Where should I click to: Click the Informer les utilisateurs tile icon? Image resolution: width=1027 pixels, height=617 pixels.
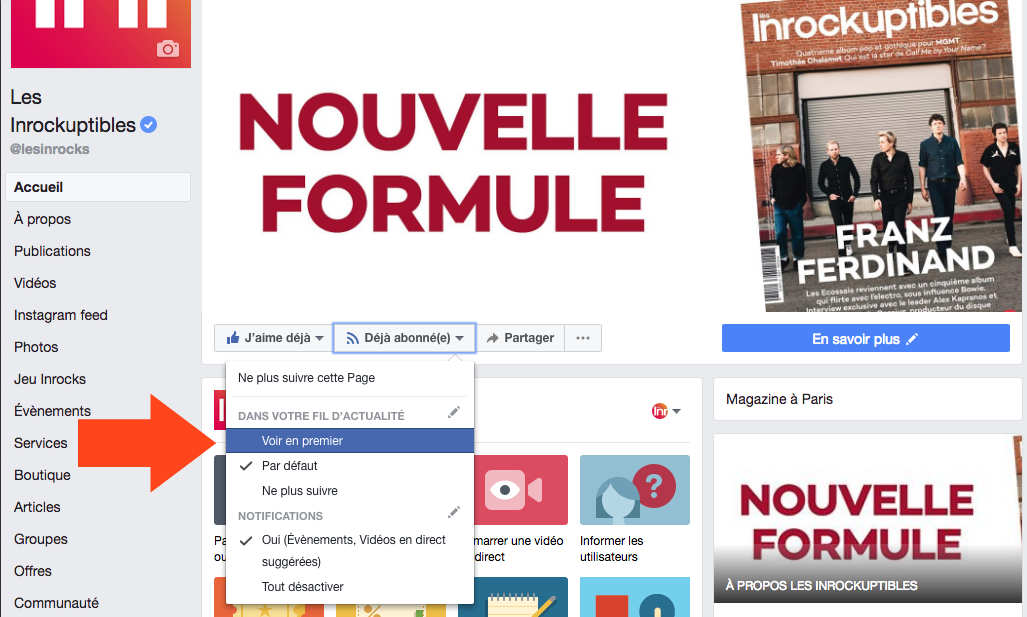(635, 490)
